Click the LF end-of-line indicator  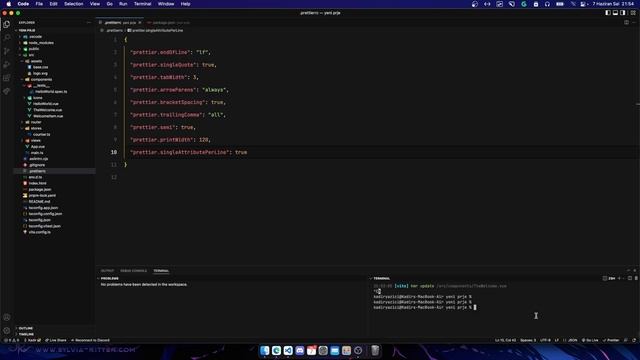pos(557,340)
